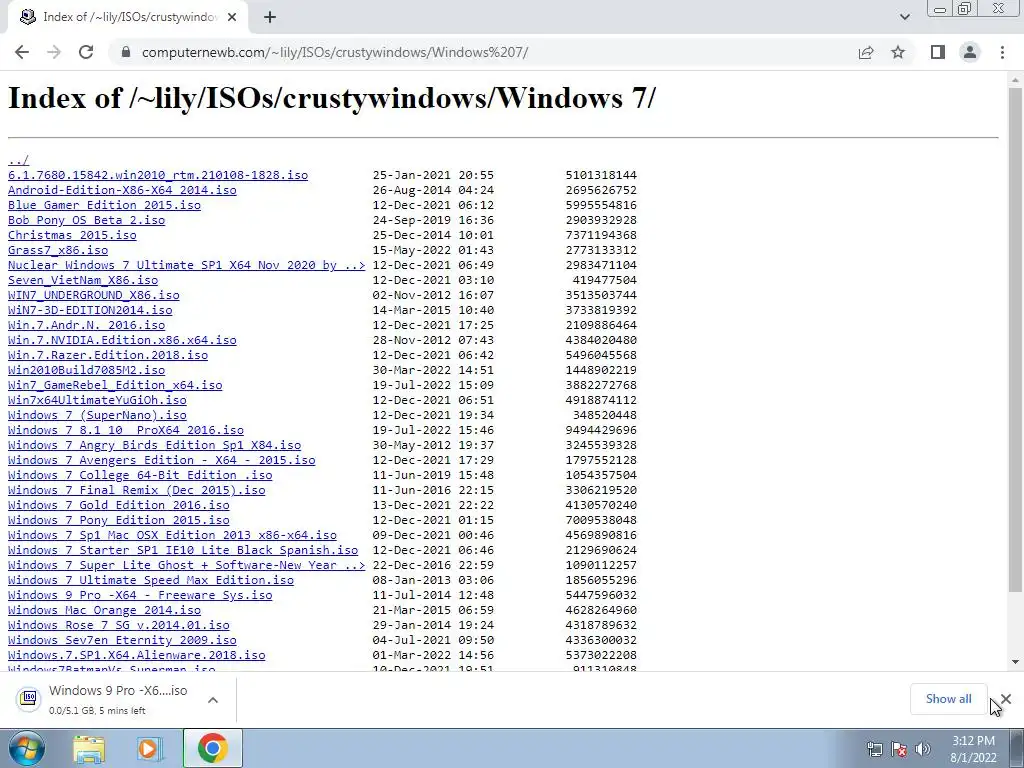This screenshot has height=768, width=1024.
Task: Open Bob_Pony_OS_Beta_2.iso link
Action: tap(86, 220)
